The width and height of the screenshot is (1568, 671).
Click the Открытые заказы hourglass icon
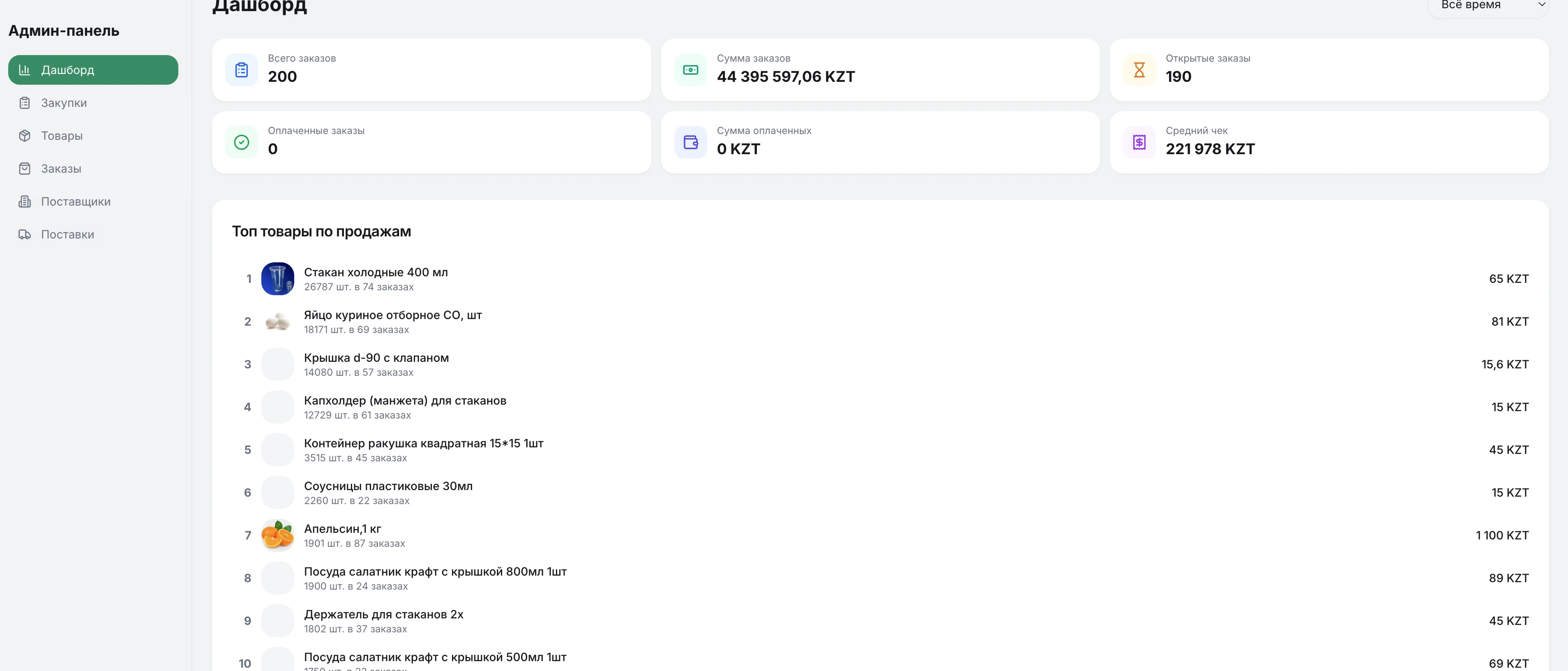click(1139, 70)
